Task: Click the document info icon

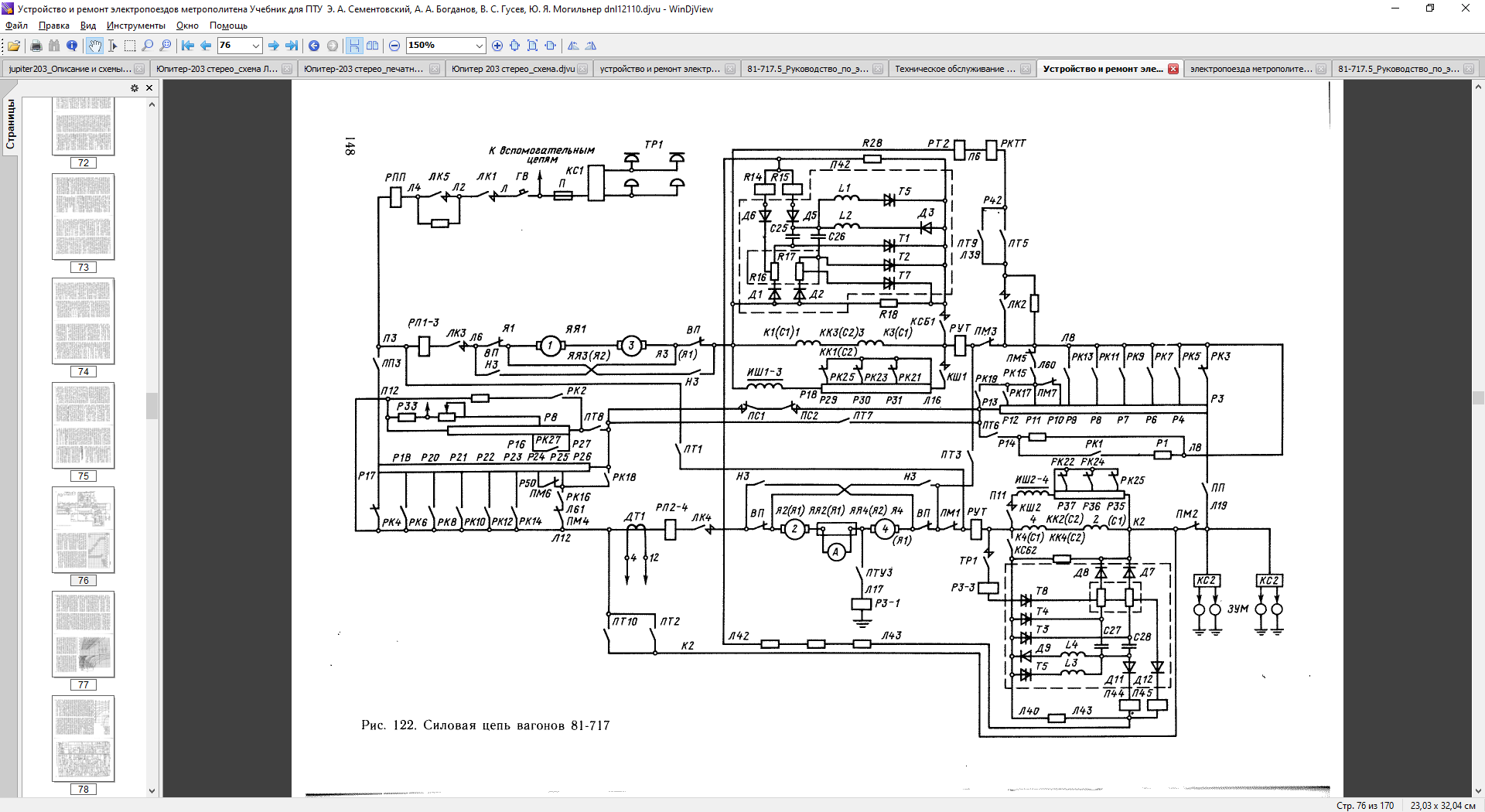Action: tap(72, 46)
